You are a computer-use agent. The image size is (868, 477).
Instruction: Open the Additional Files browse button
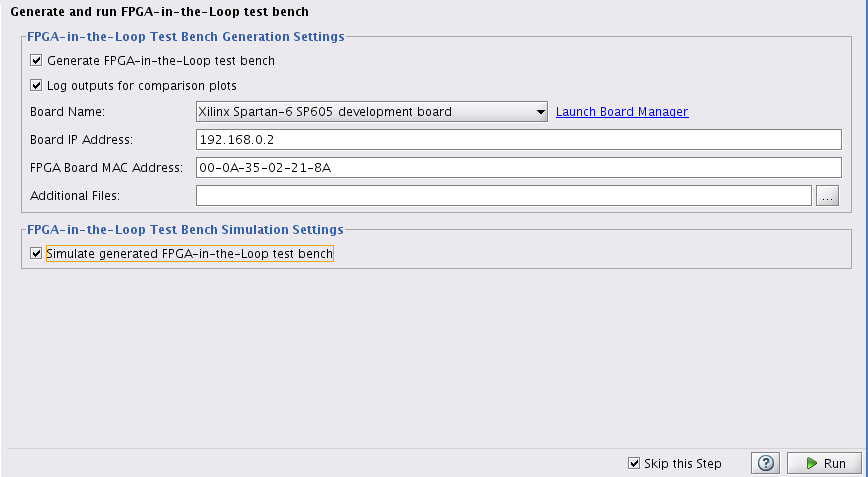tap(828, 196)
